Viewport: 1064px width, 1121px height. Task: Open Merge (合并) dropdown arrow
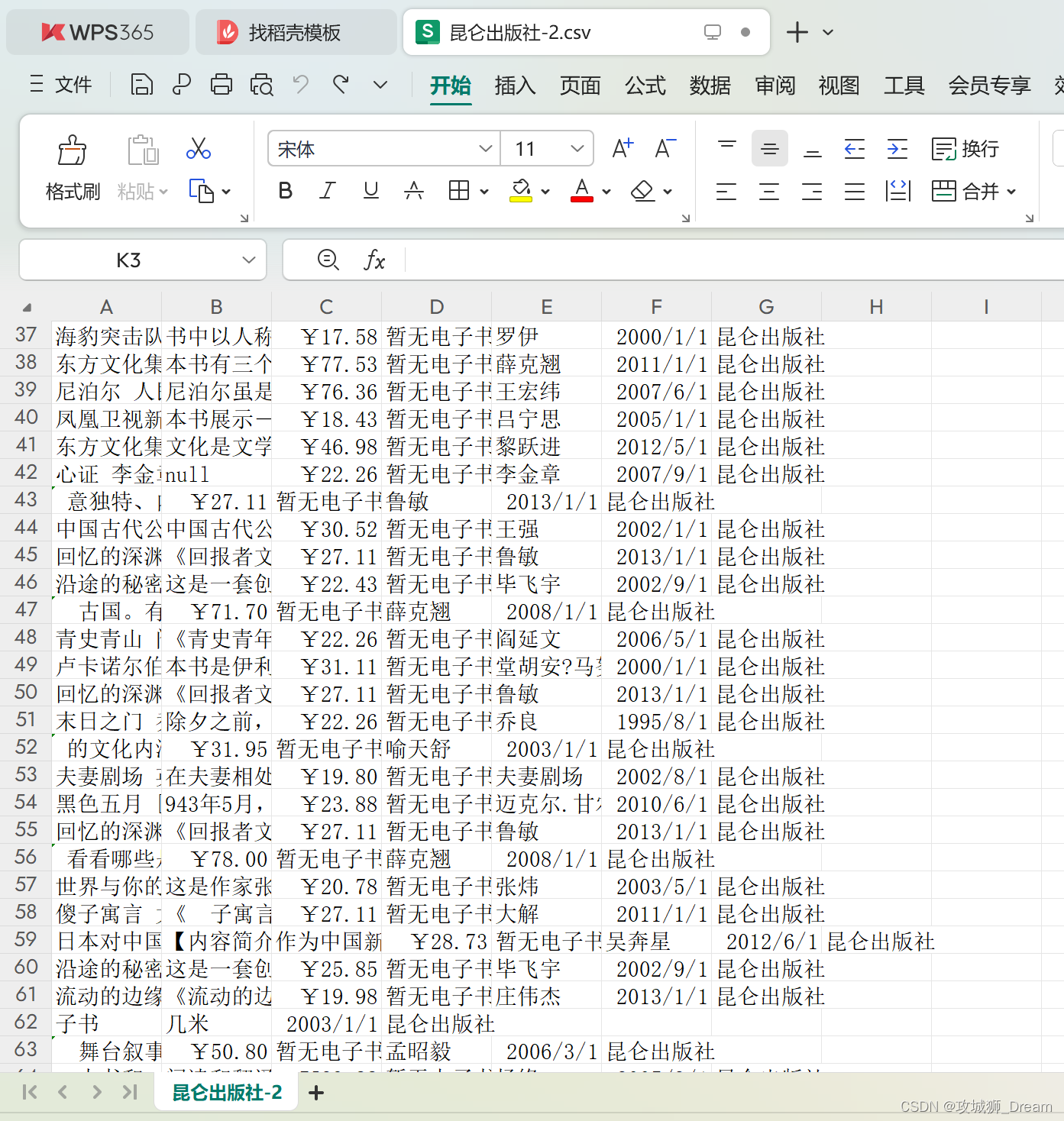coord(1011,192)
